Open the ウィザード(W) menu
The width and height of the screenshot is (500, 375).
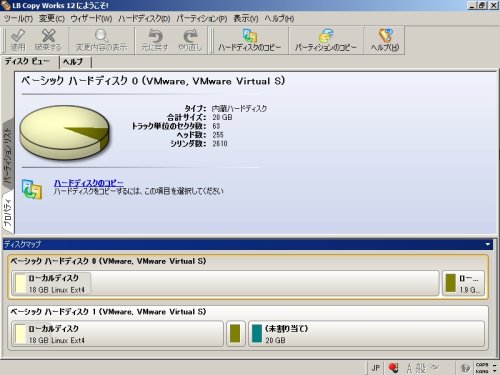pos(91,18)
